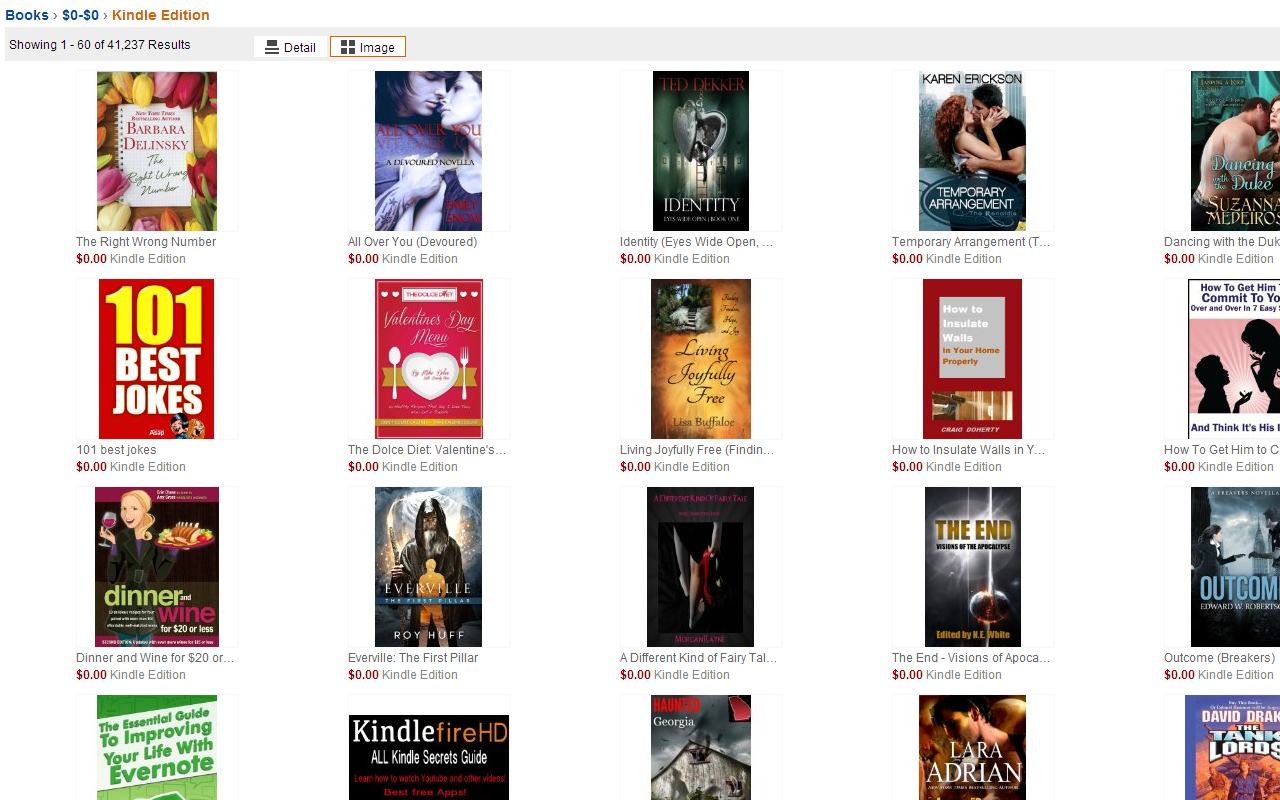The width and height of the screenshot is (1280, 800).
Task: Click Kindle Edition under Identity
Action: point(692,259)
